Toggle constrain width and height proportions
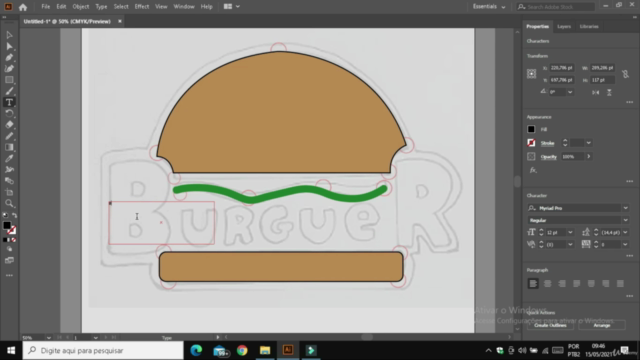640x360 pixels. click(x=625, y=74)
